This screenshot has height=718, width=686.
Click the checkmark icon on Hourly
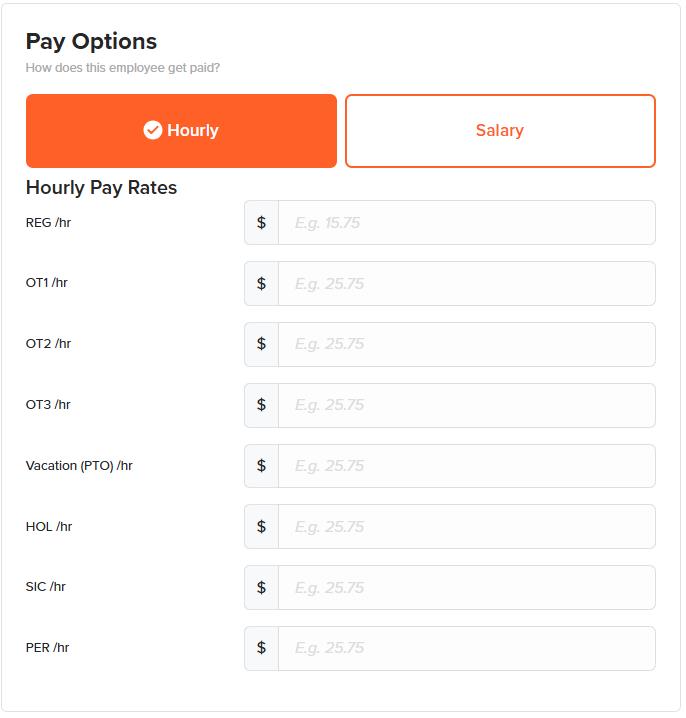[153, 131]
